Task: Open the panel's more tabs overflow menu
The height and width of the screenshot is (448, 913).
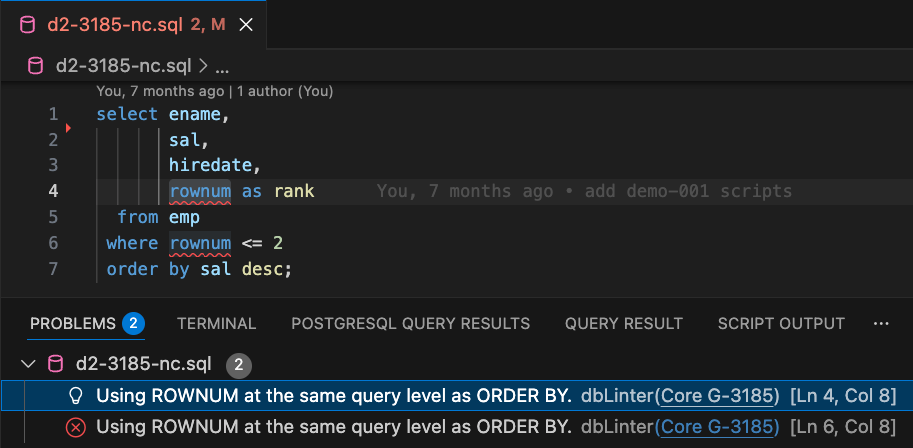Action: tap(881, 323)
